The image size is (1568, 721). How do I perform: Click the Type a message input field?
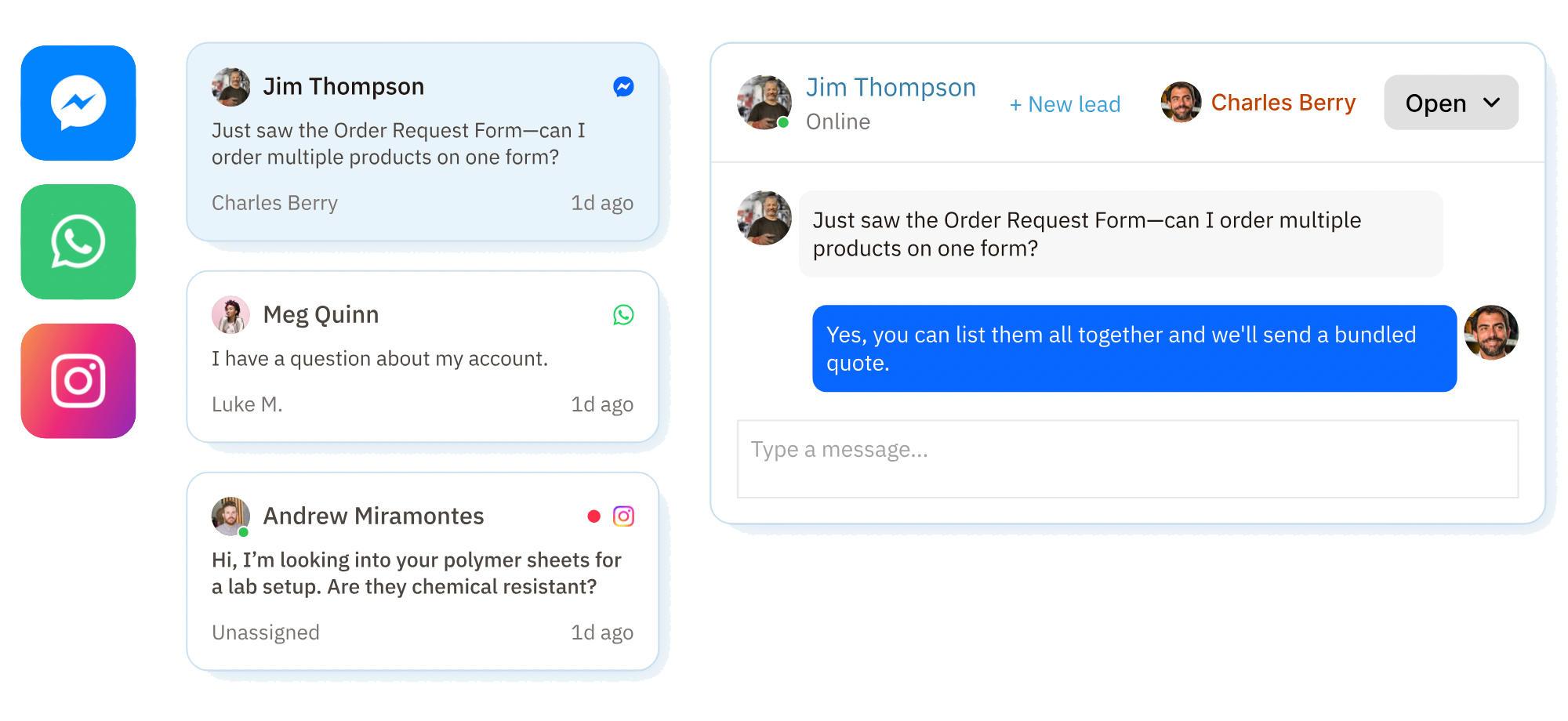pyautogui.click(x=1127, y=459)
